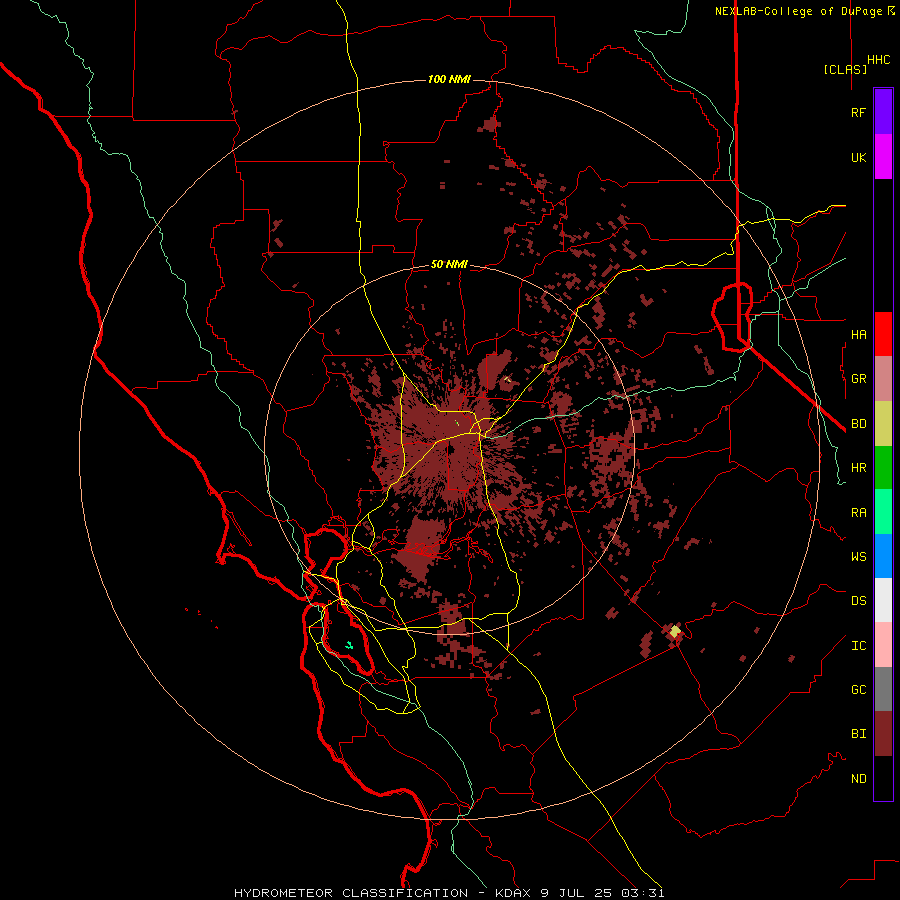Image resolution: width=900 pixels, height=900 pixels.
Task: Click the GC legend label
Action: click(858, 690)
